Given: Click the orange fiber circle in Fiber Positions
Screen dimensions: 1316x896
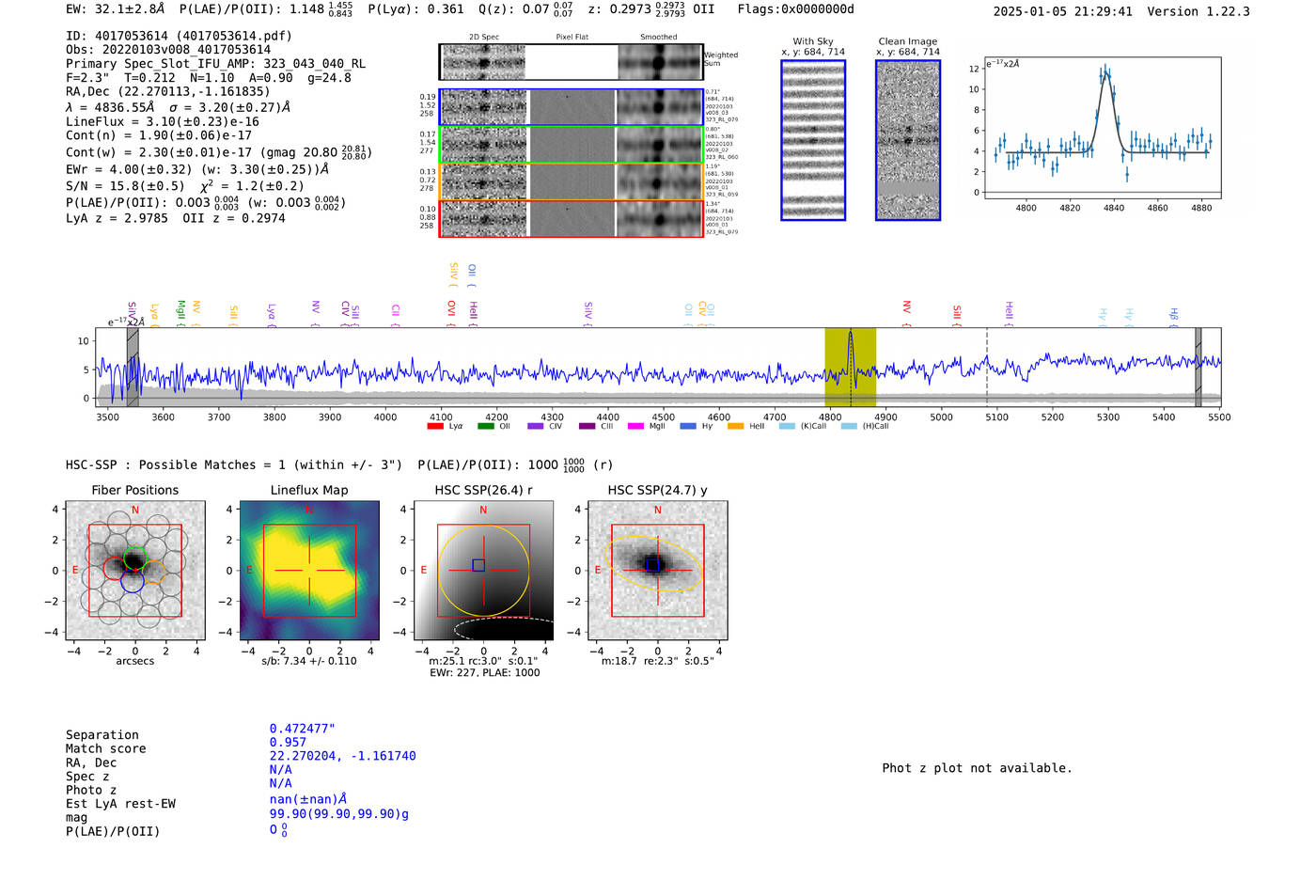Looking at the screenshot, I should click(x=153, y=573).
